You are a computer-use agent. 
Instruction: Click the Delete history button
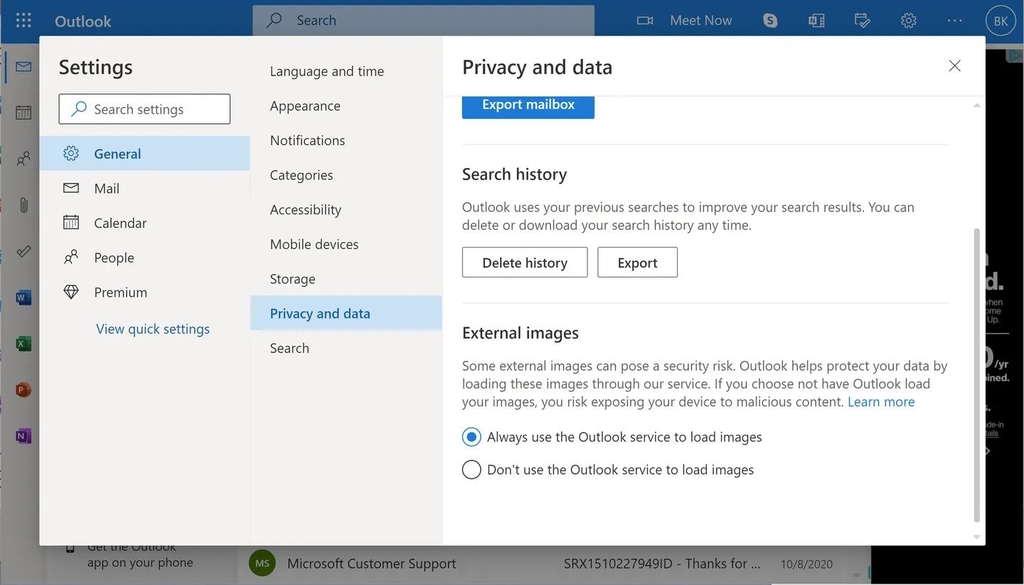tap(525, 262)
